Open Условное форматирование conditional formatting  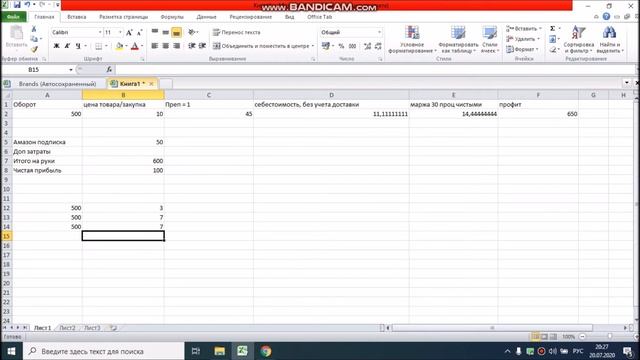[x=412, y=39]
